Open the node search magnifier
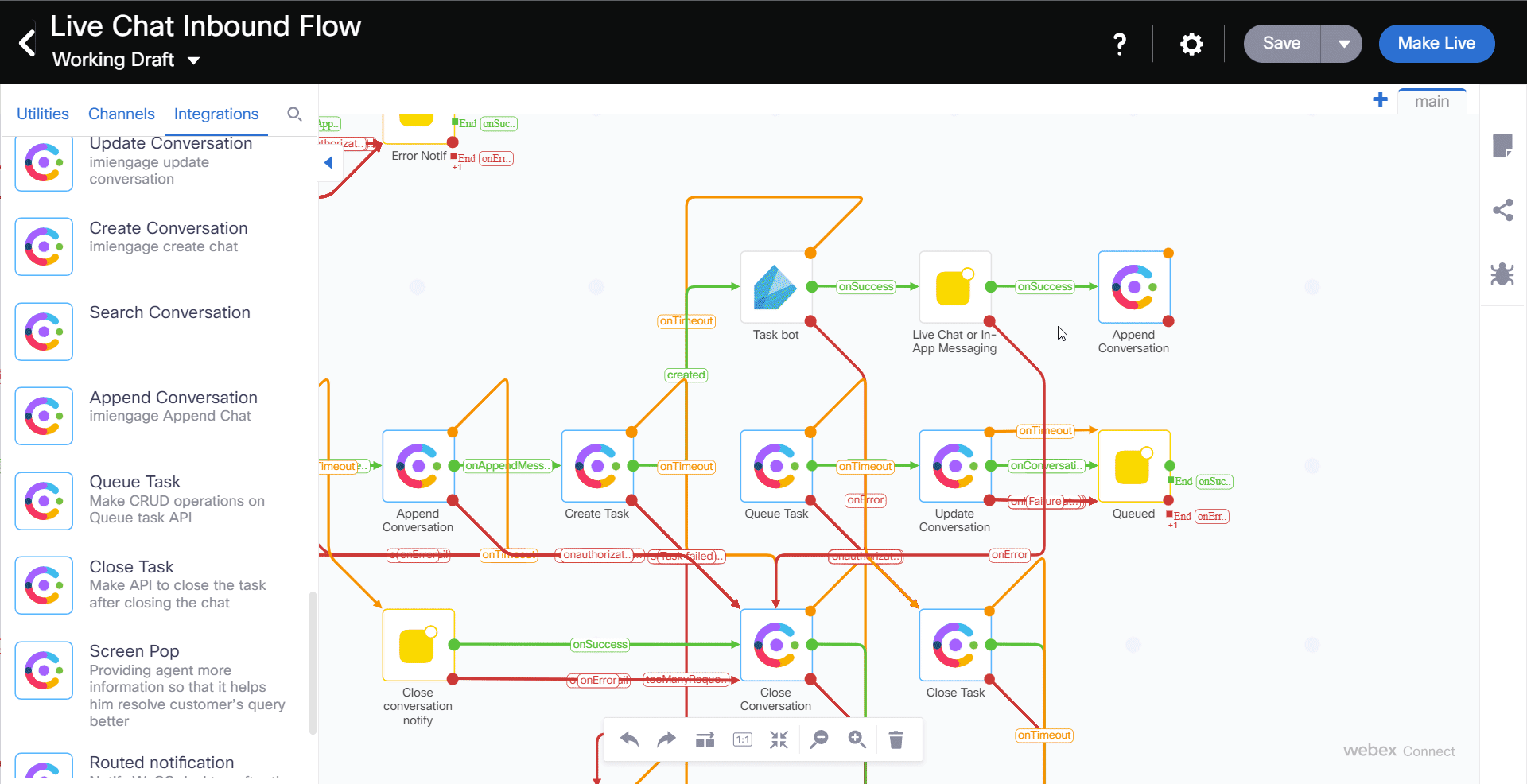1527x784 pixels. [294, 114]
